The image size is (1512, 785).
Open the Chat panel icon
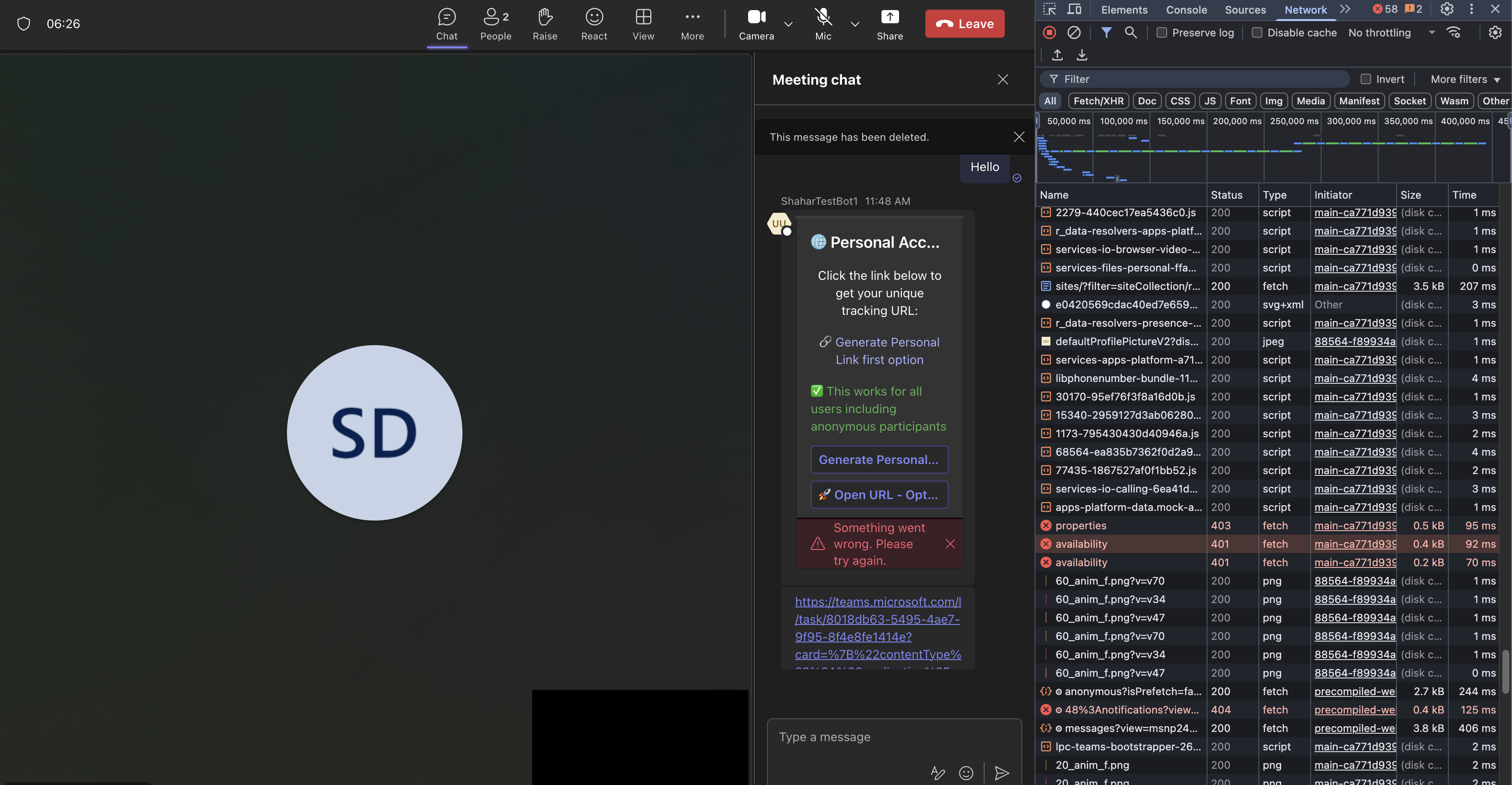pyautogui.click(x=447, y=24)
